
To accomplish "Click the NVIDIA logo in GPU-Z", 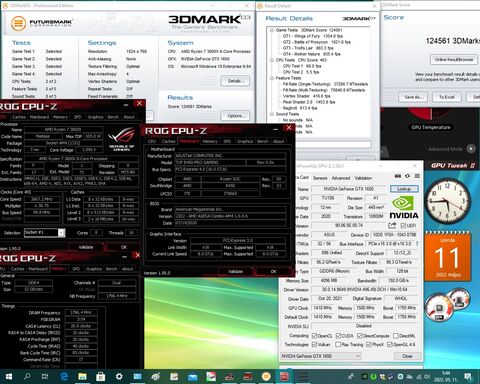I will click(x=404, y=207).
